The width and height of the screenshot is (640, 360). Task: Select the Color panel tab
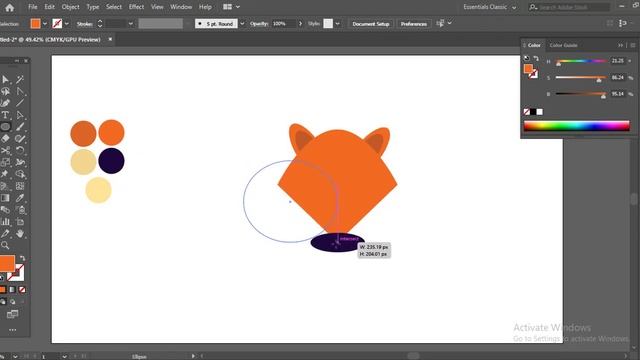tap(534, 45)
